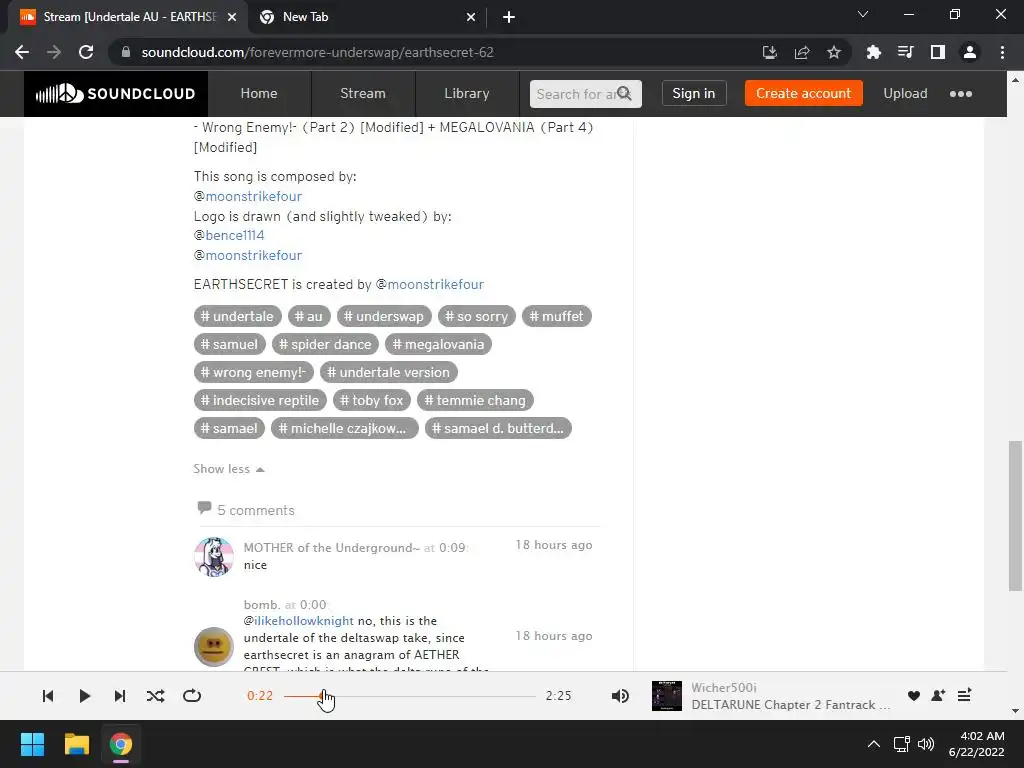Open taskbar volume control
Viewport: 1024px width, 768px height.
coord(926,744)
